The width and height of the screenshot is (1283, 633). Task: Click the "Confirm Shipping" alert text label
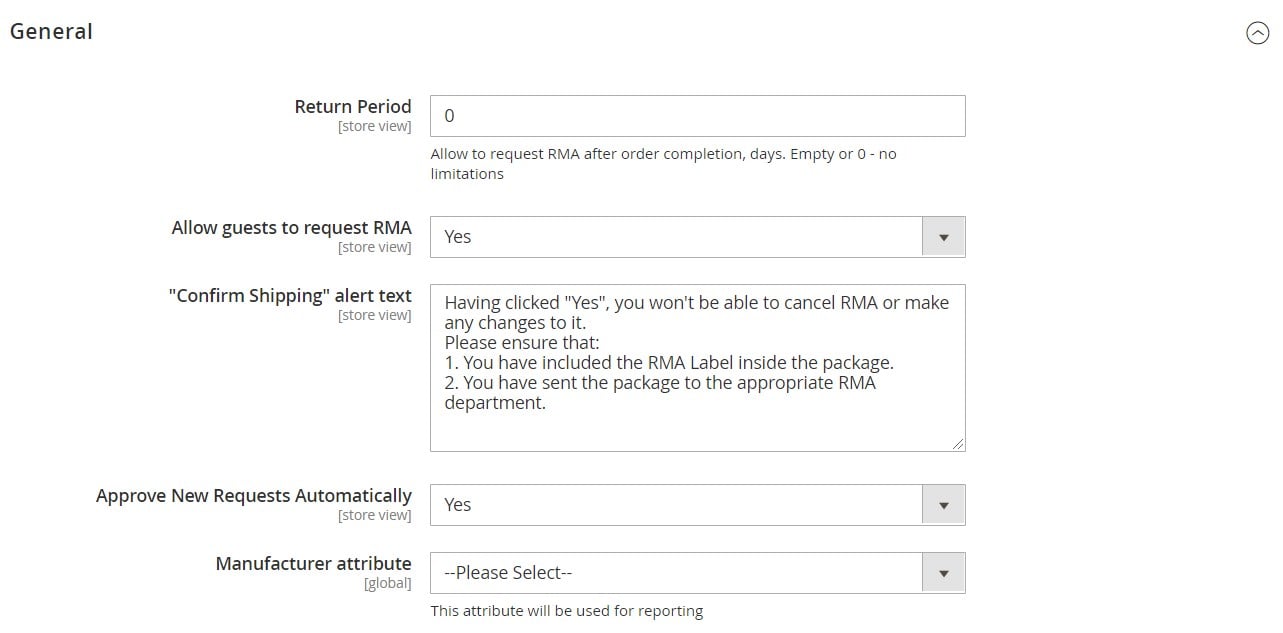290,295
